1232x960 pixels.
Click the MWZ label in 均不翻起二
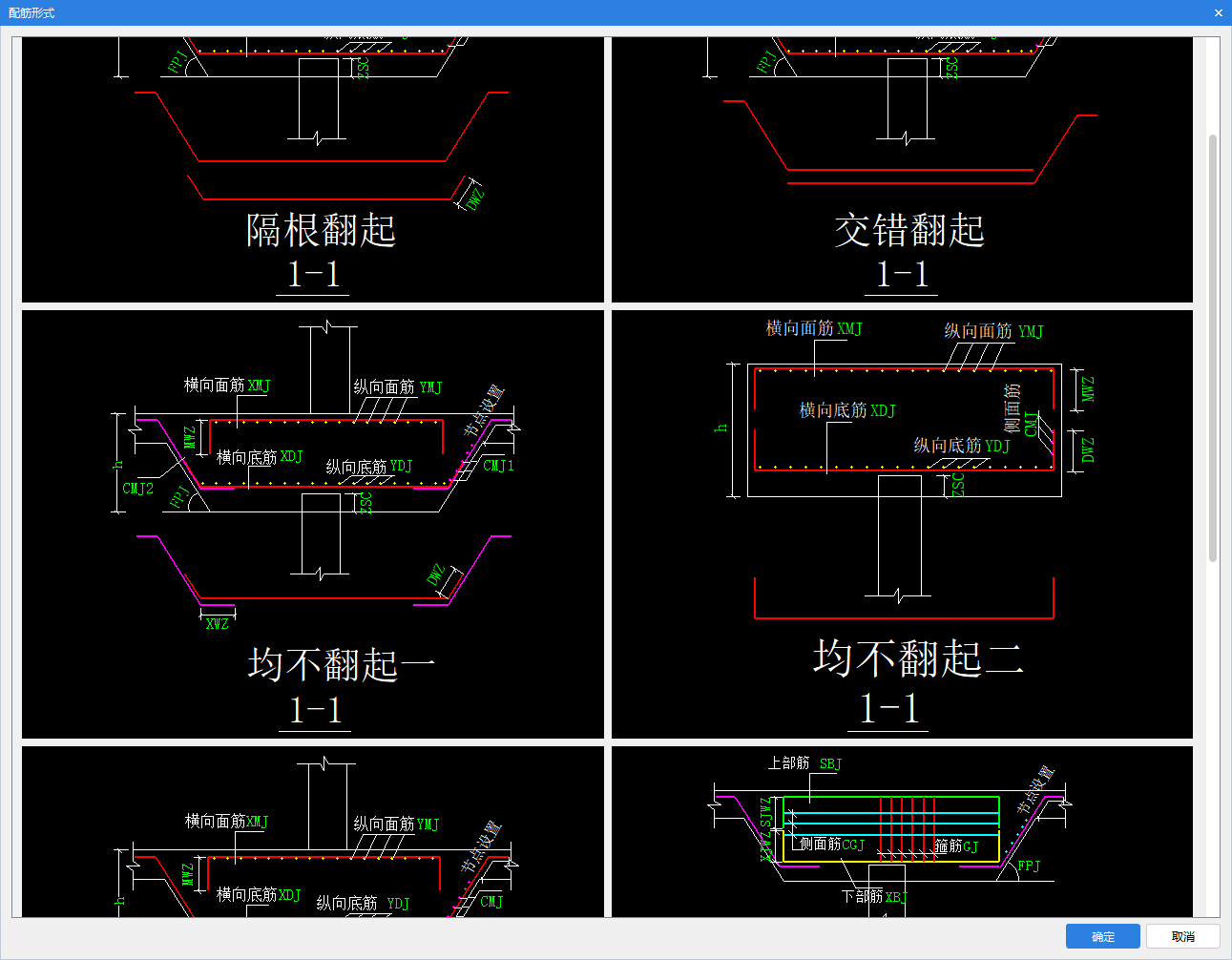coord(1088,388)
